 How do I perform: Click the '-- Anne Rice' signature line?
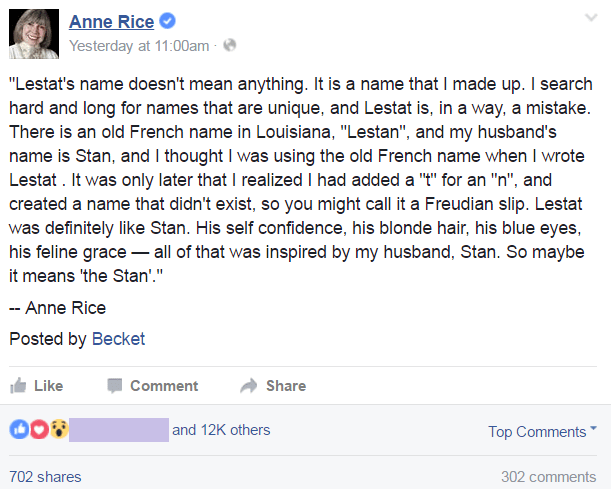(57, 308)
